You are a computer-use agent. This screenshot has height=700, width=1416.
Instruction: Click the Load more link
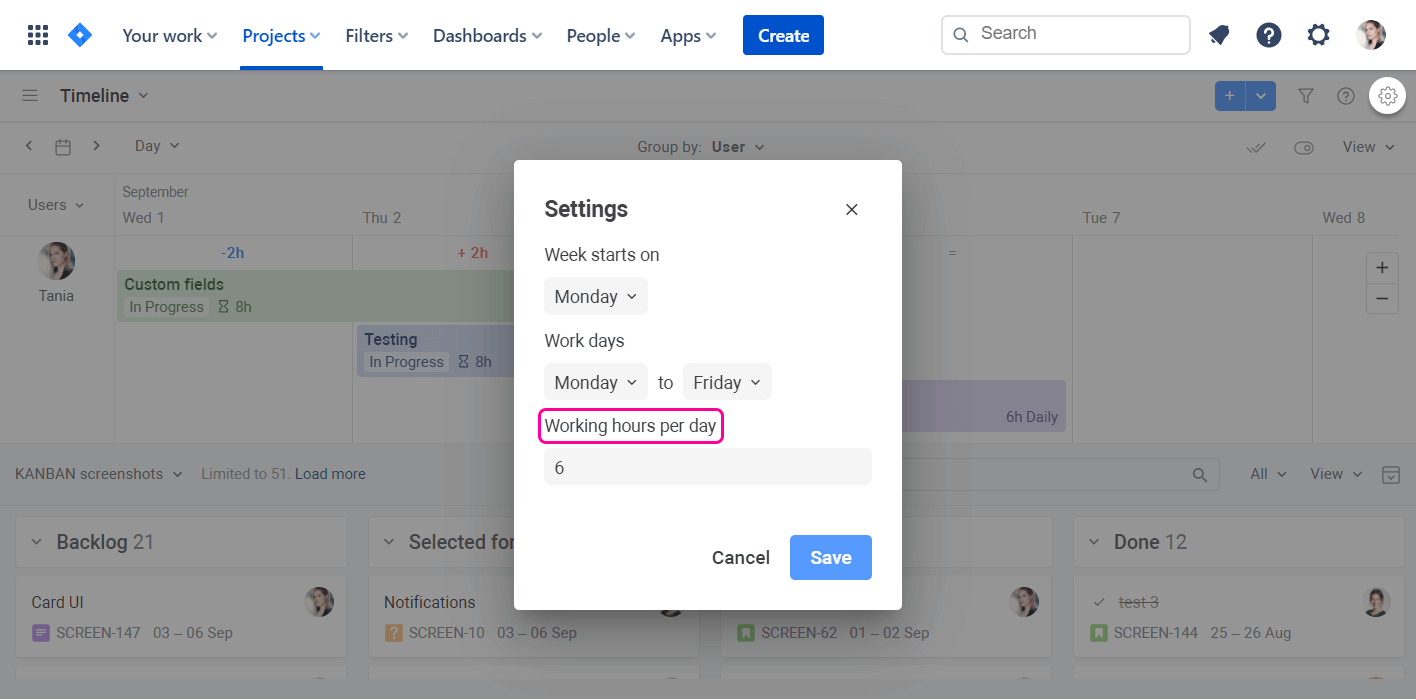(x=330, y=474)
